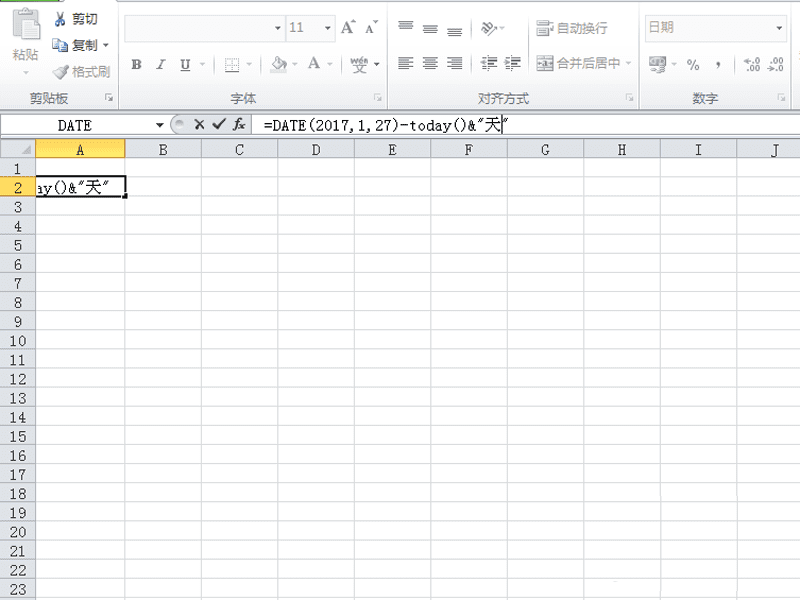Click the decrease indent icon
The height and width of the screenshot is (600, 800).
click(x=489, y=63)
